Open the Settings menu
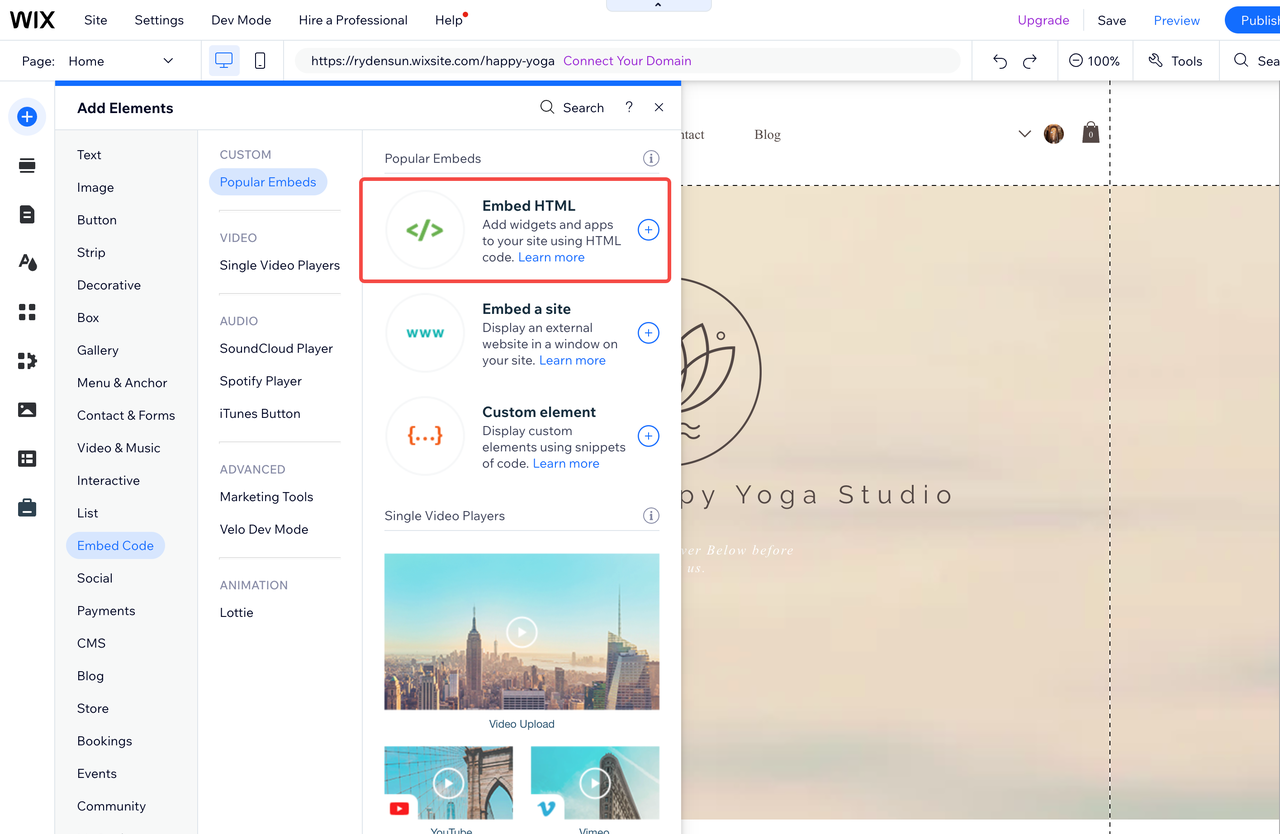1280x834 pixels. pyautogui.click(x=159, y=20)
